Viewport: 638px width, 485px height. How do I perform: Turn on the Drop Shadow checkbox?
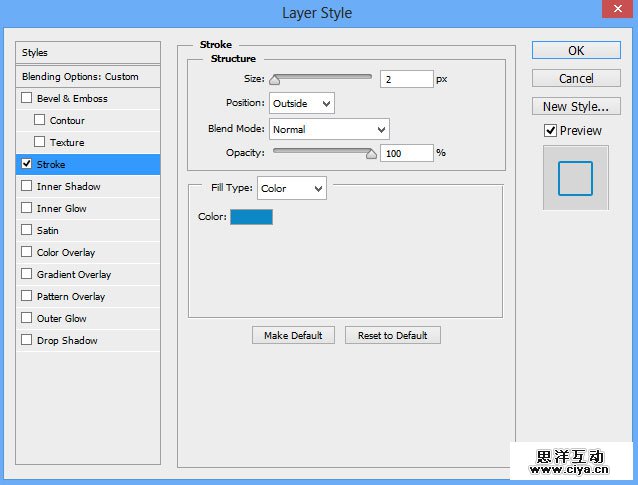[26, 341]
